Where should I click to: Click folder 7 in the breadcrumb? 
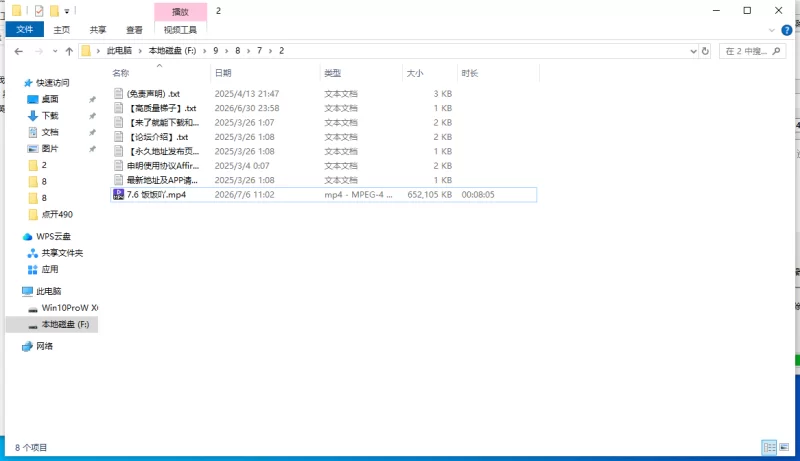(x=259, y=51)
